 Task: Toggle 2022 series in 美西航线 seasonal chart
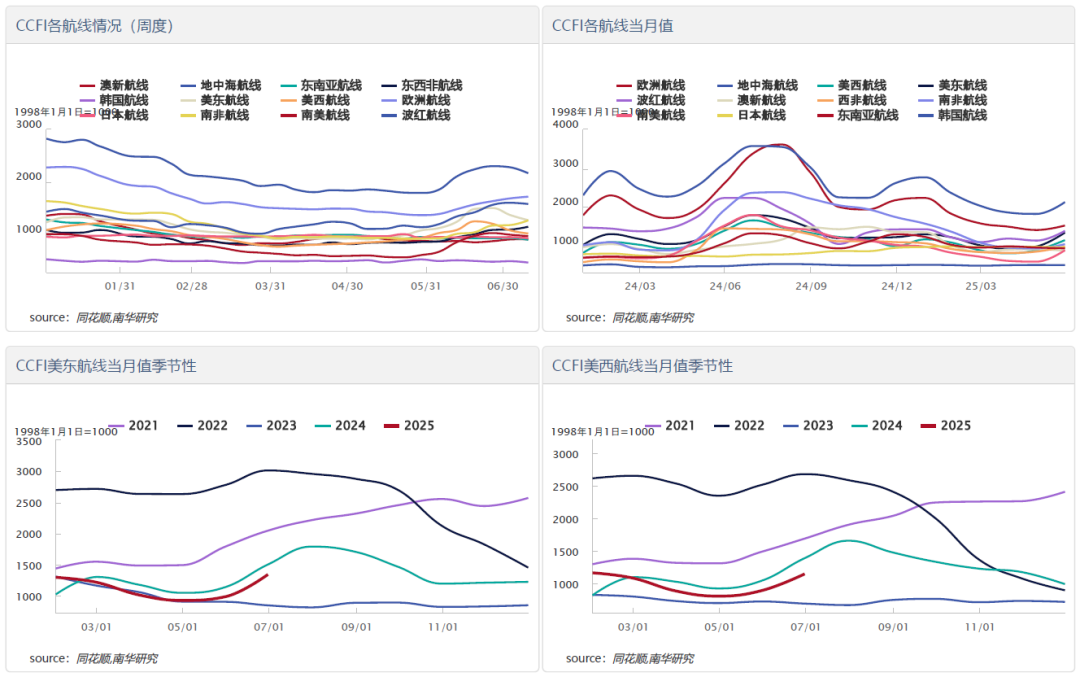[739, 426]
